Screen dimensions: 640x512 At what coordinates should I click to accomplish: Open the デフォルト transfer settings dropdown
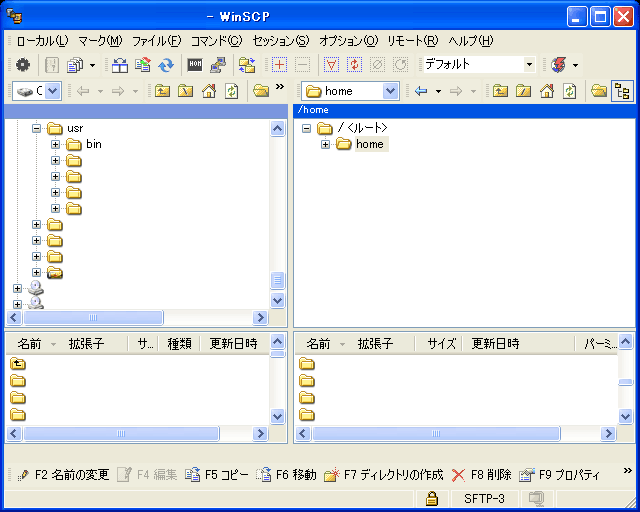pos(529,65)
